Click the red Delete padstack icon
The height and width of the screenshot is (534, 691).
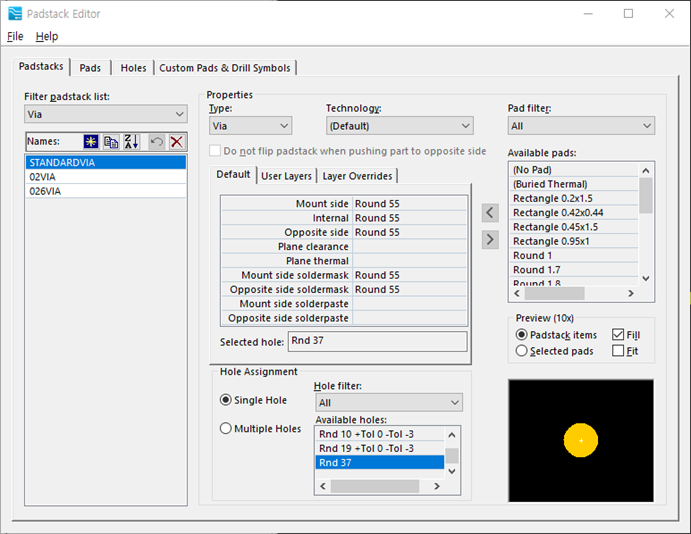click(x=177, y=142)
